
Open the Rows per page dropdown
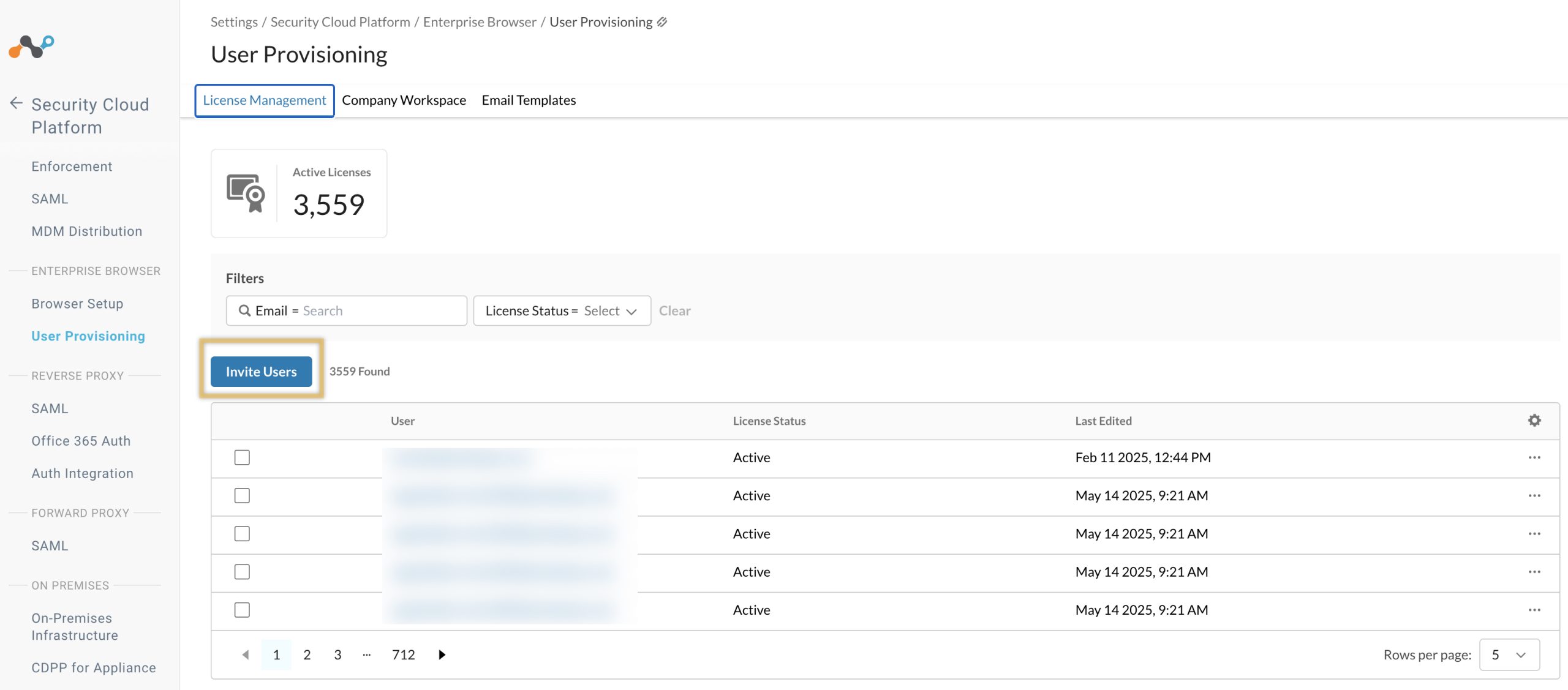[x=1509, y=654]
